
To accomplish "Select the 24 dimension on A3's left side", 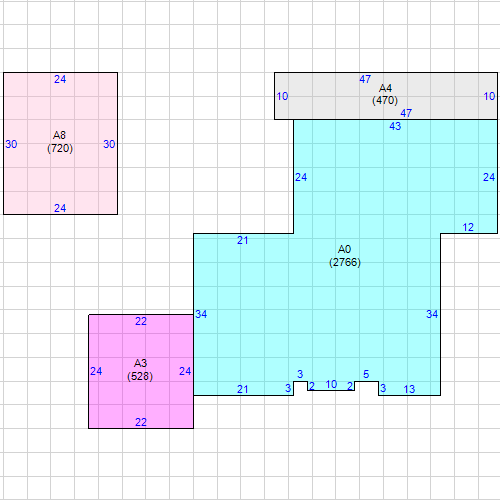I will 96,371.
